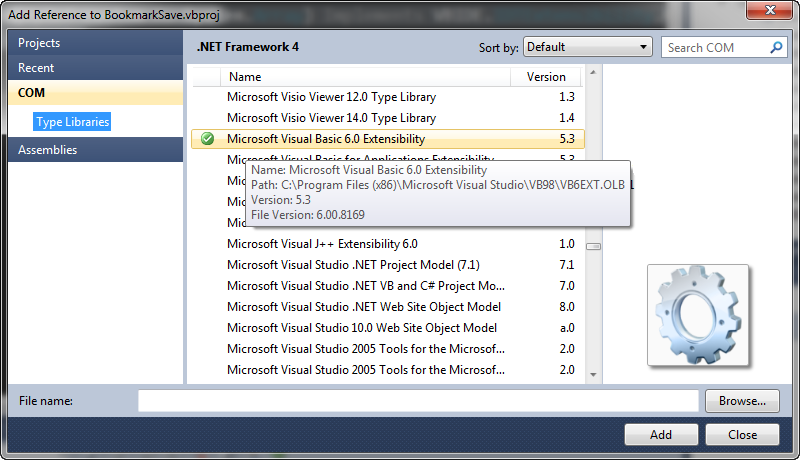Click the scrollbar down arrow in the list
Image resolution: width=800 pixels, height=460 pixels.
click(593, 375)
